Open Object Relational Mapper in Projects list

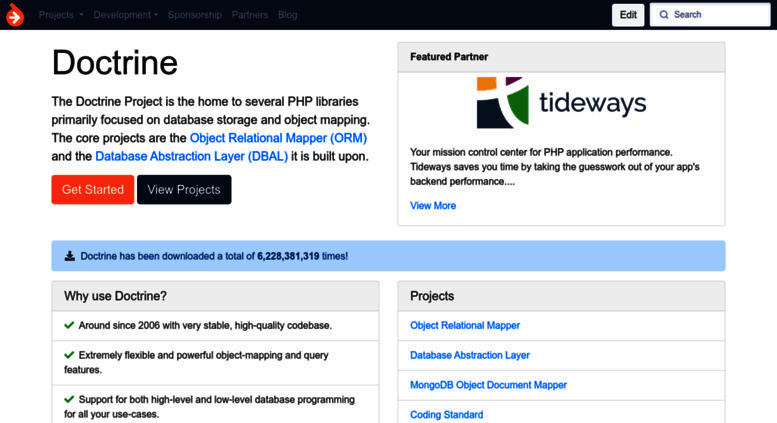tap(465, 325)
